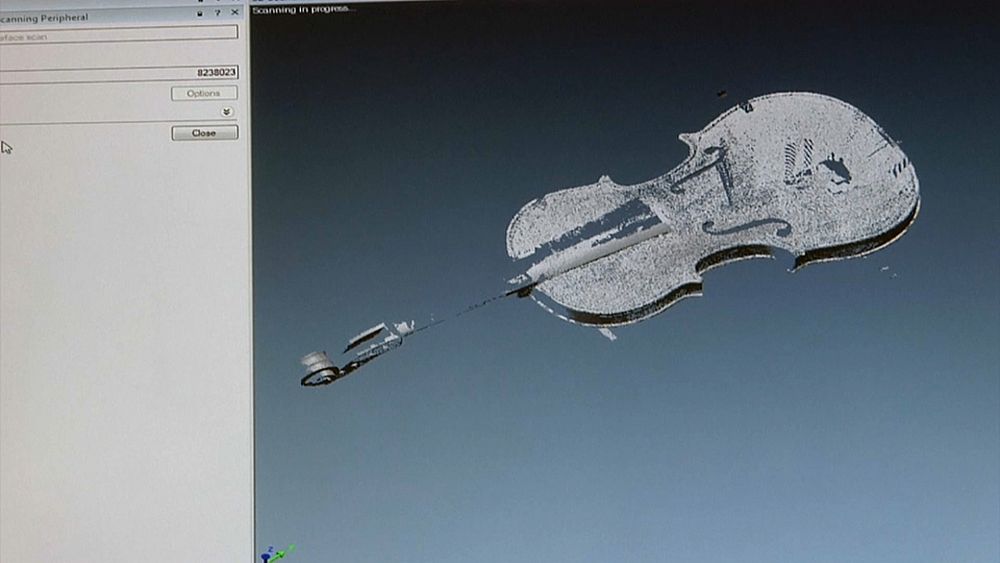Open help with the question mark icon
The image size is (1000, 563).
217,13
